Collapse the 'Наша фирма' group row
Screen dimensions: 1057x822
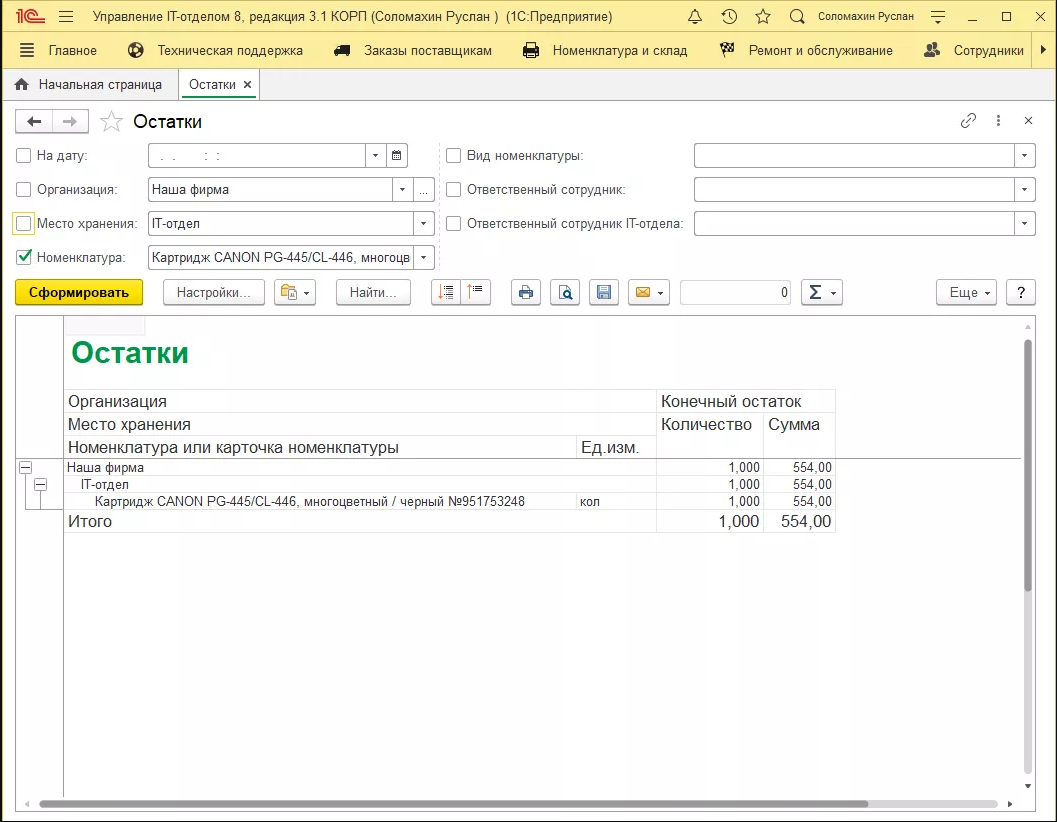click(x=25, y=467)
